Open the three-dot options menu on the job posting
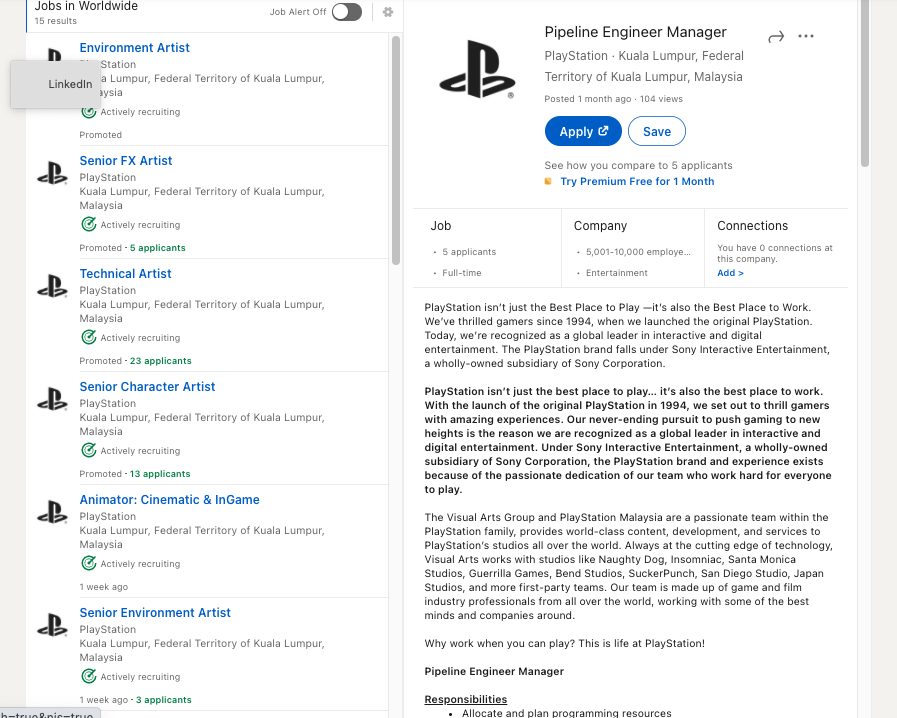Image resolution: width=897 pixels, height=718 pixels. point(806,36)
